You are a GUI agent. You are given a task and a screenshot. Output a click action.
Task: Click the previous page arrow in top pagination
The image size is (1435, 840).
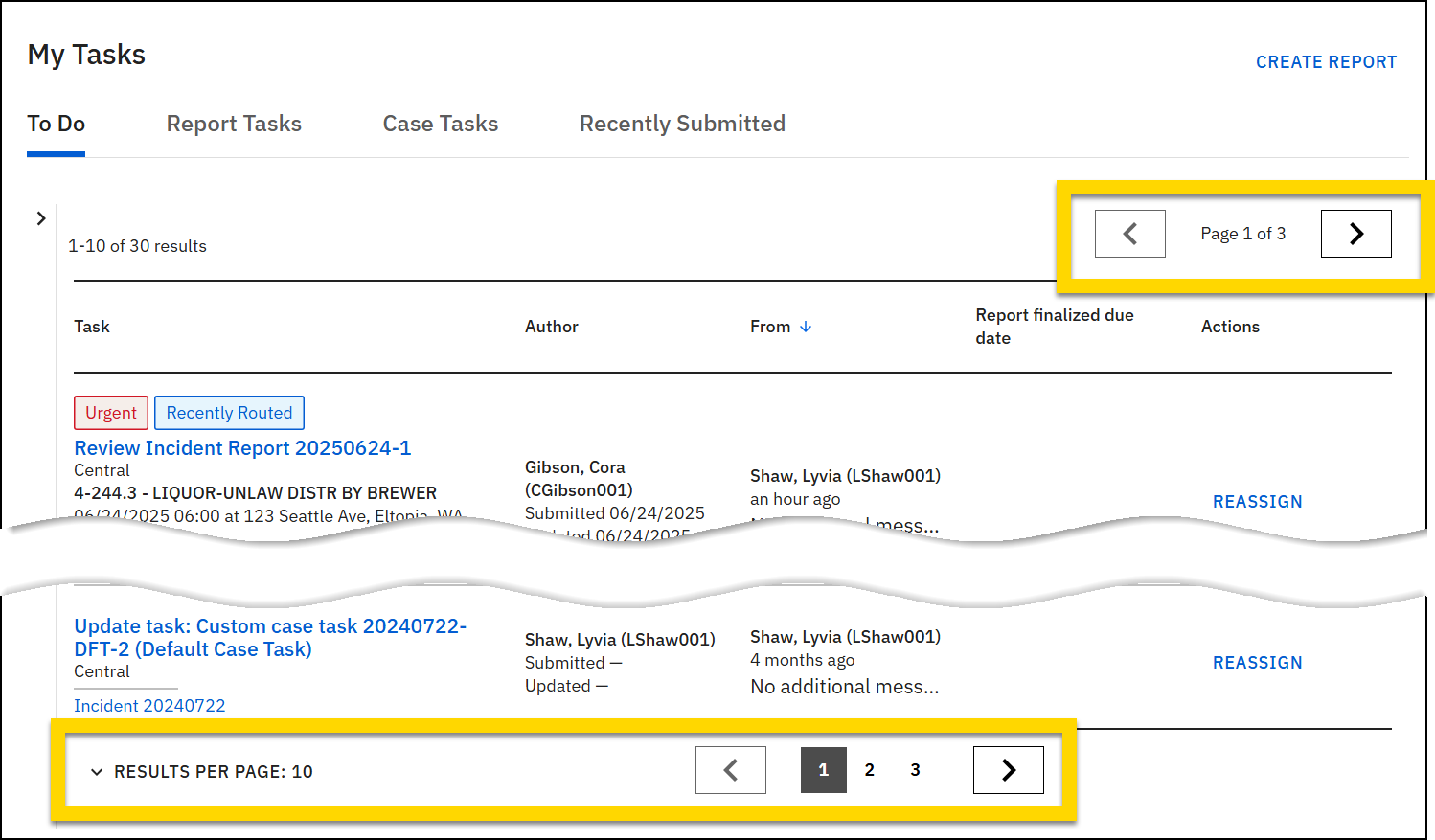click(x=1129, y=233)
